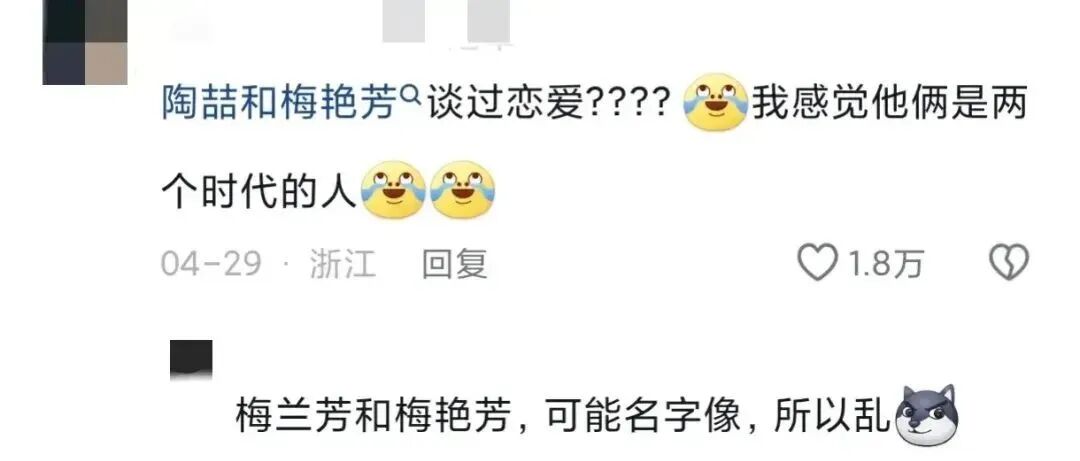Viewport: 1080px width, 461px height.
Task: Click the text "谈过恋爱????"
Action: 550,105
